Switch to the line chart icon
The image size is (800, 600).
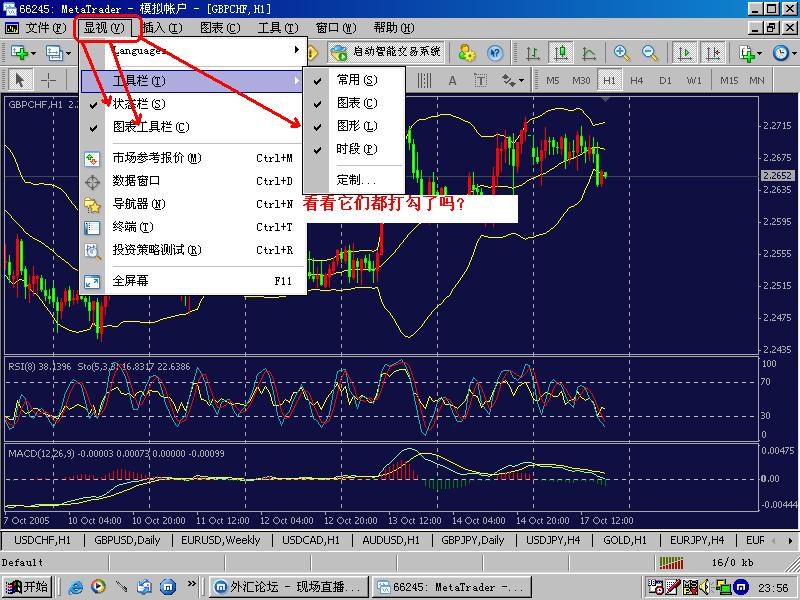(589, 53)
